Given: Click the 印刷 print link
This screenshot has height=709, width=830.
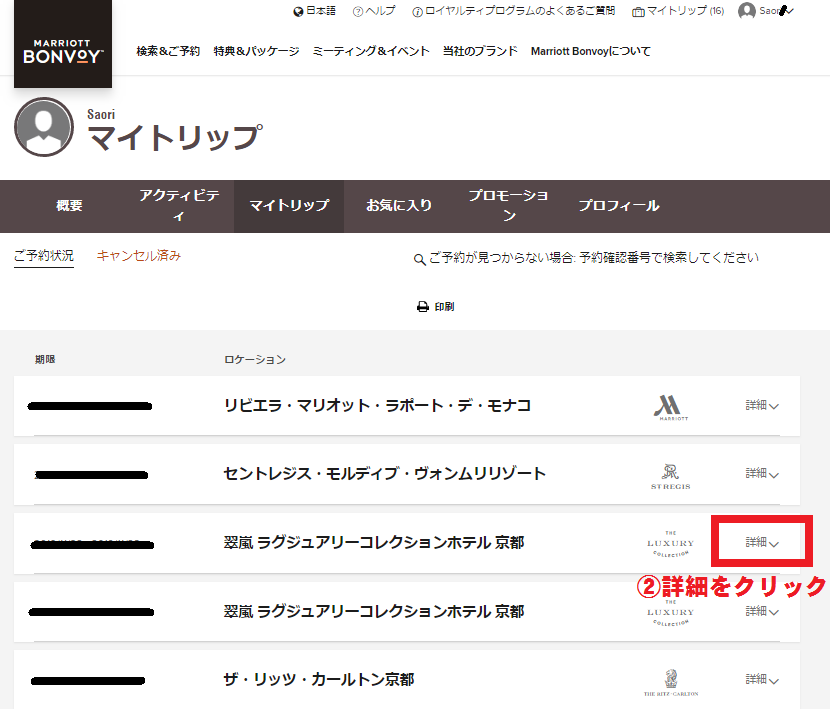Looking at the screenshot, I should point(444,307).
